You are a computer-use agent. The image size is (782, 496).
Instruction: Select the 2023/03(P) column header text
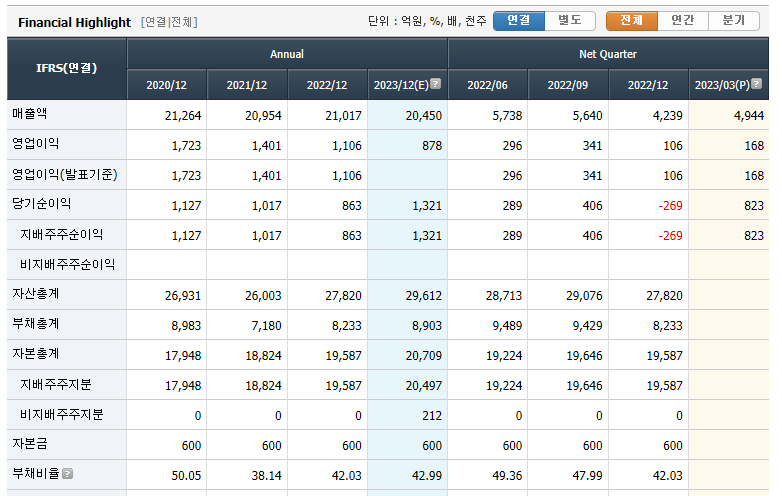(x=722, y=85)
